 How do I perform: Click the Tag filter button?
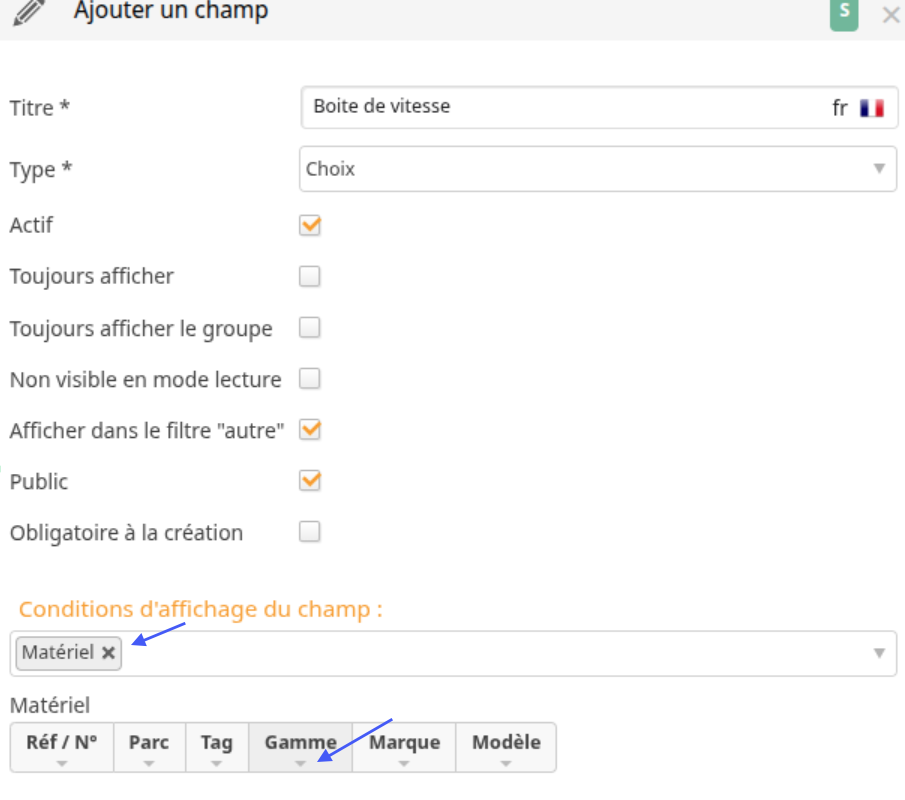click(x=217, y=747)
